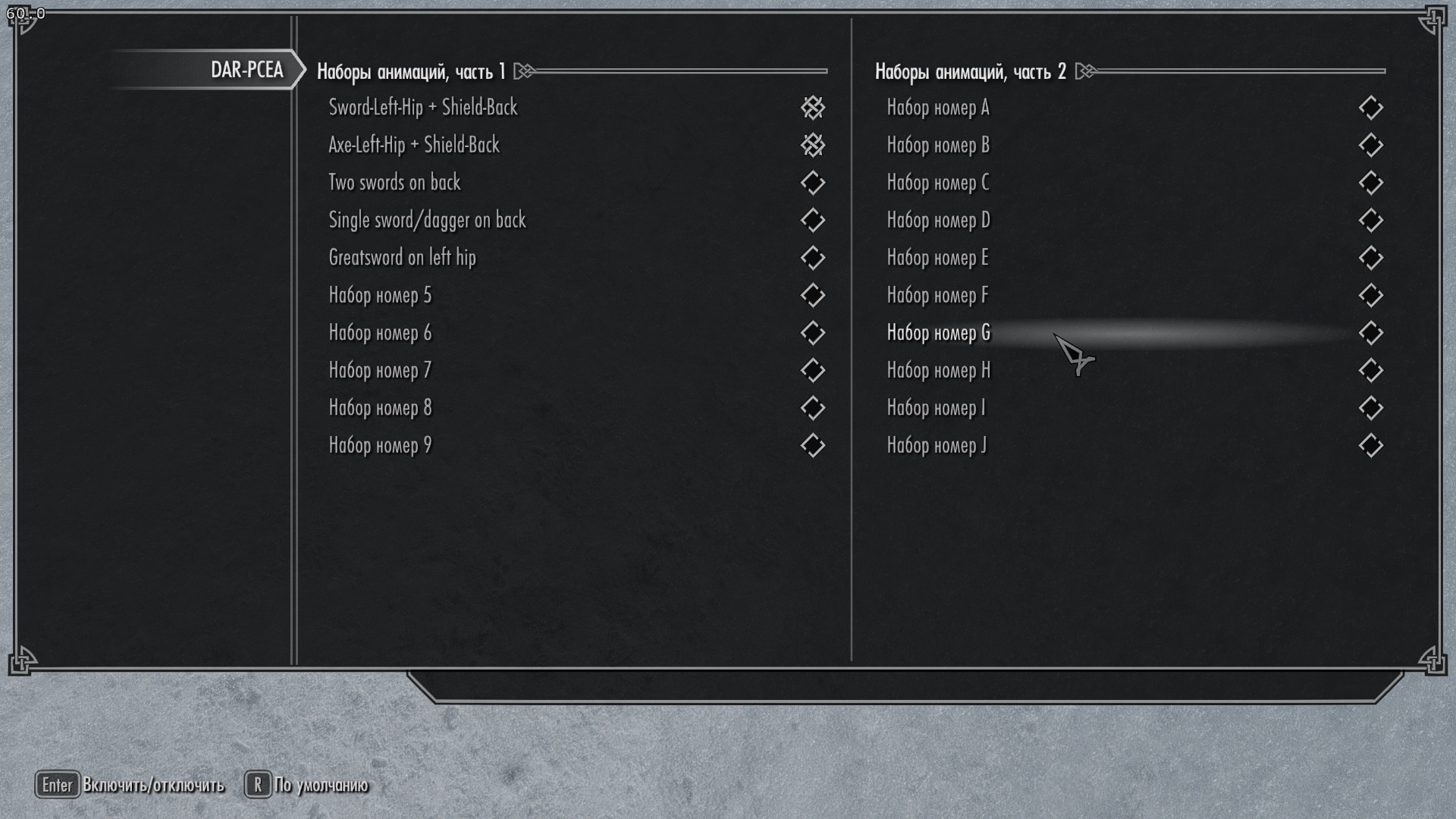The height and width of the screenshot is (819, 1456).
Task: Click the Enter Включить/отключить button
Action: coord(130,785)
